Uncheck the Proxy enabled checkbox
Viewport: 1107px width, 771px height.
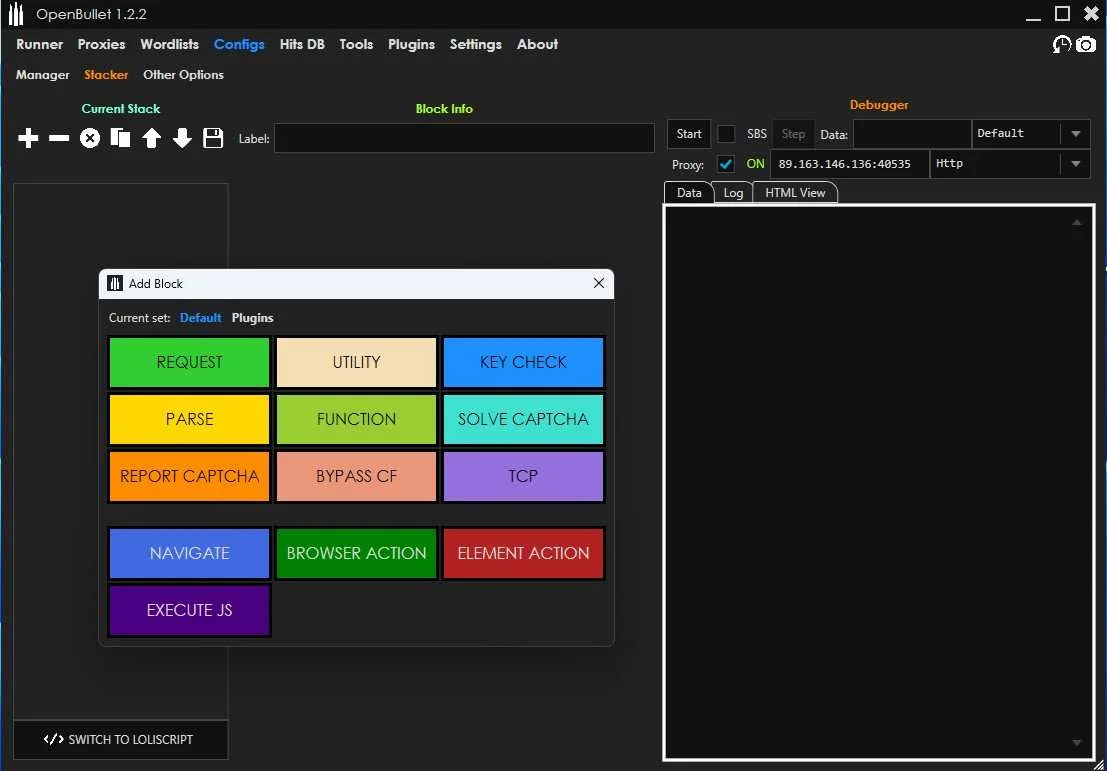coord(726,164)
